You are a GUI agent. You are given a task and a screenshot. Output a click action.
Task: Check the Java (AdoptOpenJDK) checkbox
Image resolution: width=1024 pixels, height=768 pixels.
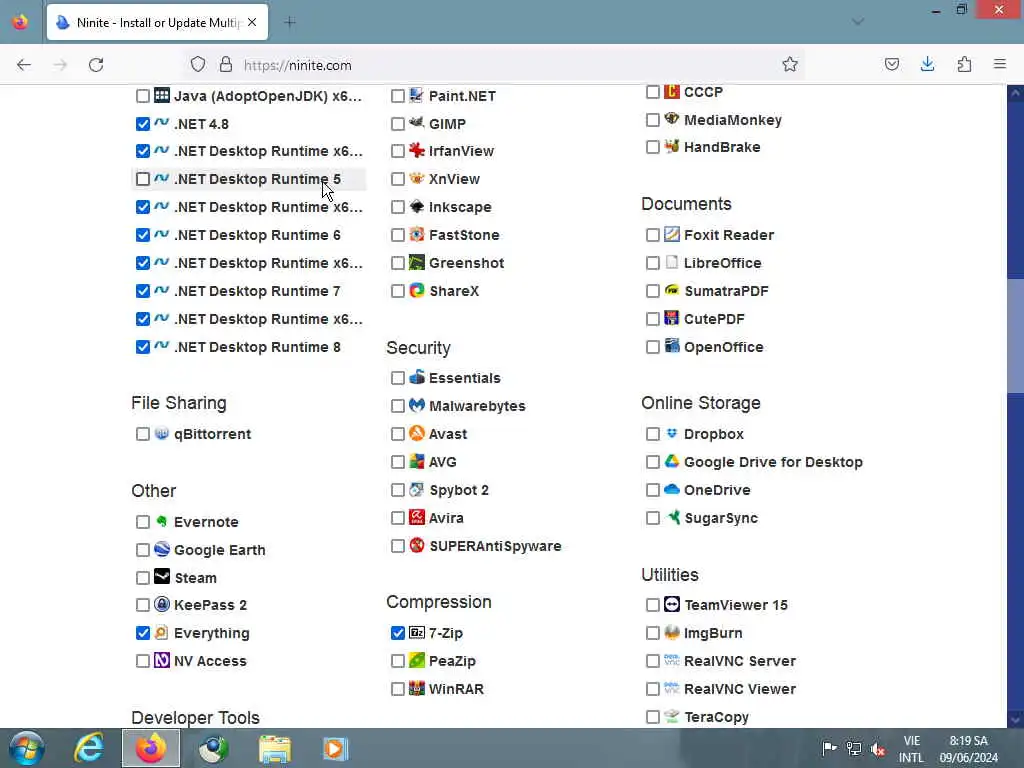point(142,96)
